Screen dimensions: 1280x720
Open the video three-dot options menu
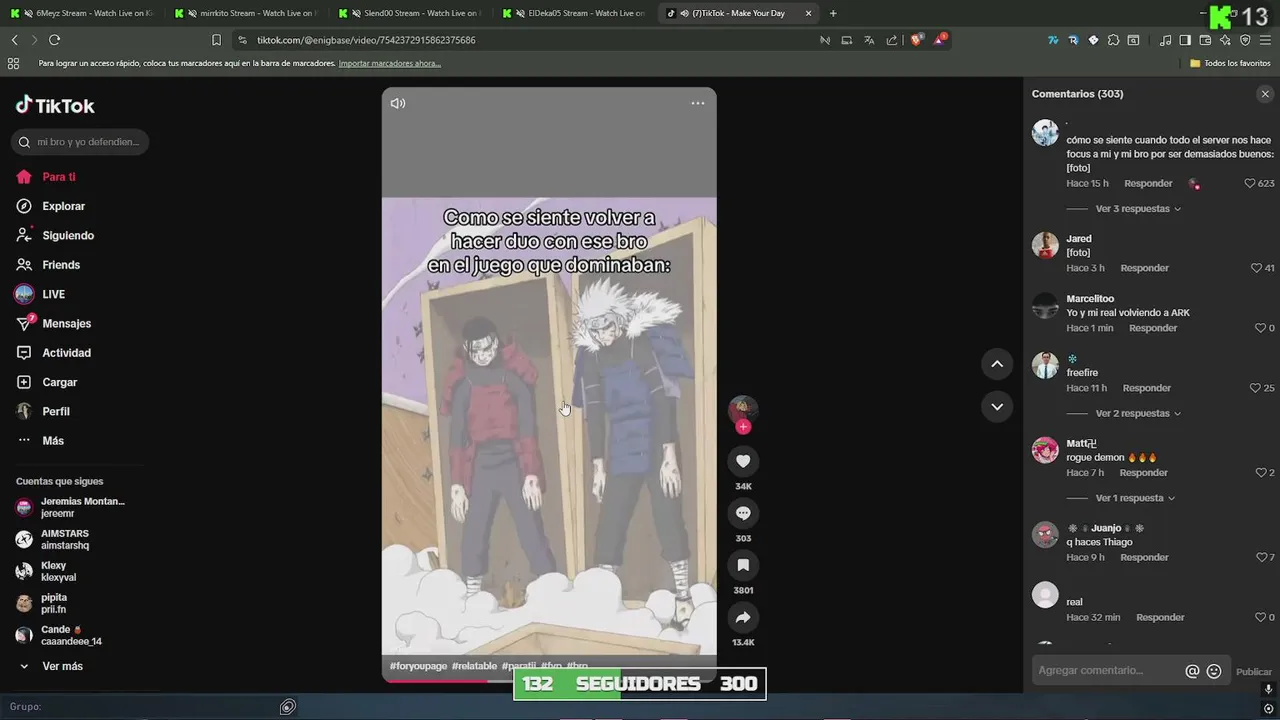698,103
